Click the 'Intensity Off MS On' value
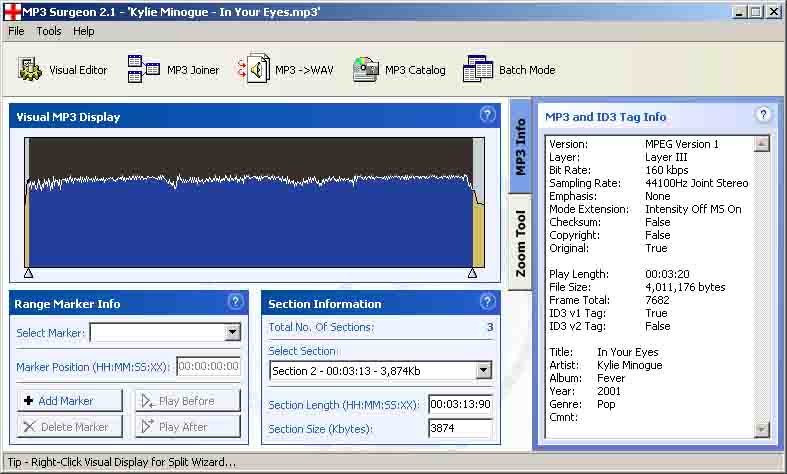Viewport: 787px width, 474px height. pos(693,209)
